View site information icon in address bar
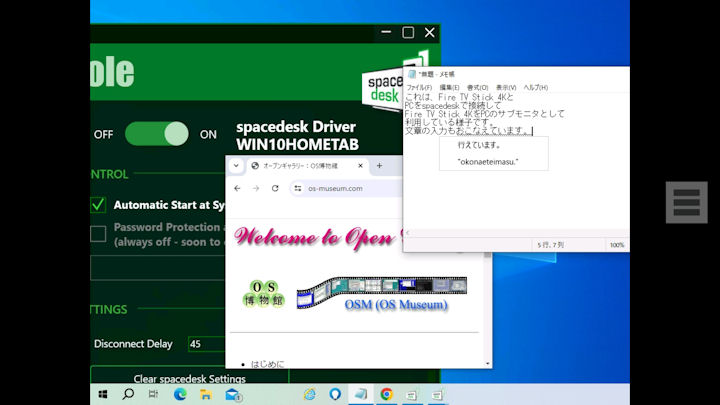This screenshot has height=405, width=720. point(298,188)
